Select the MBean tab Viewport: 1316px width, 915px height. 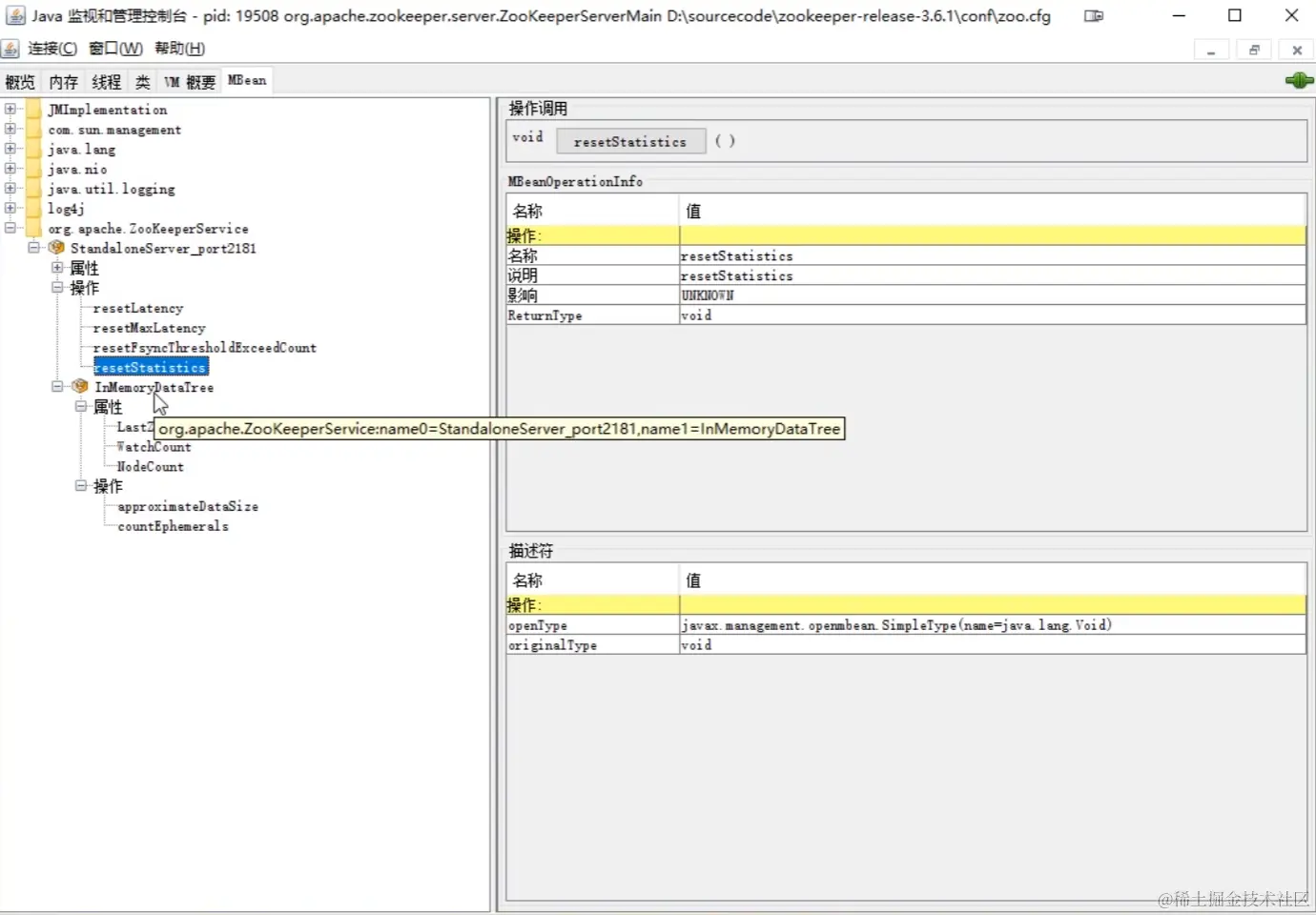click(x=247, y=81)
